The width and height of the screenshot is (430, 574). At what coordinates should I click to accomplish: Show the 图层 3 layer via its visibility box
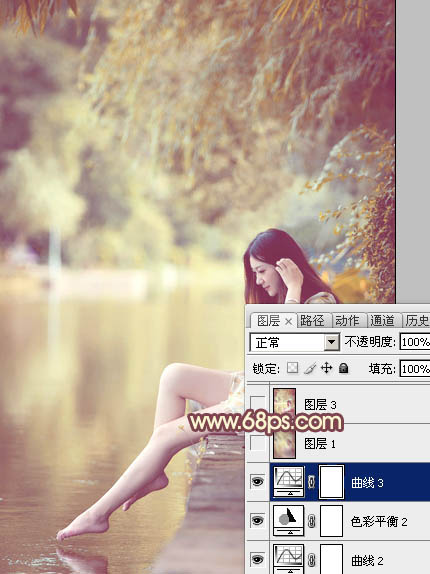pos(258,404)
